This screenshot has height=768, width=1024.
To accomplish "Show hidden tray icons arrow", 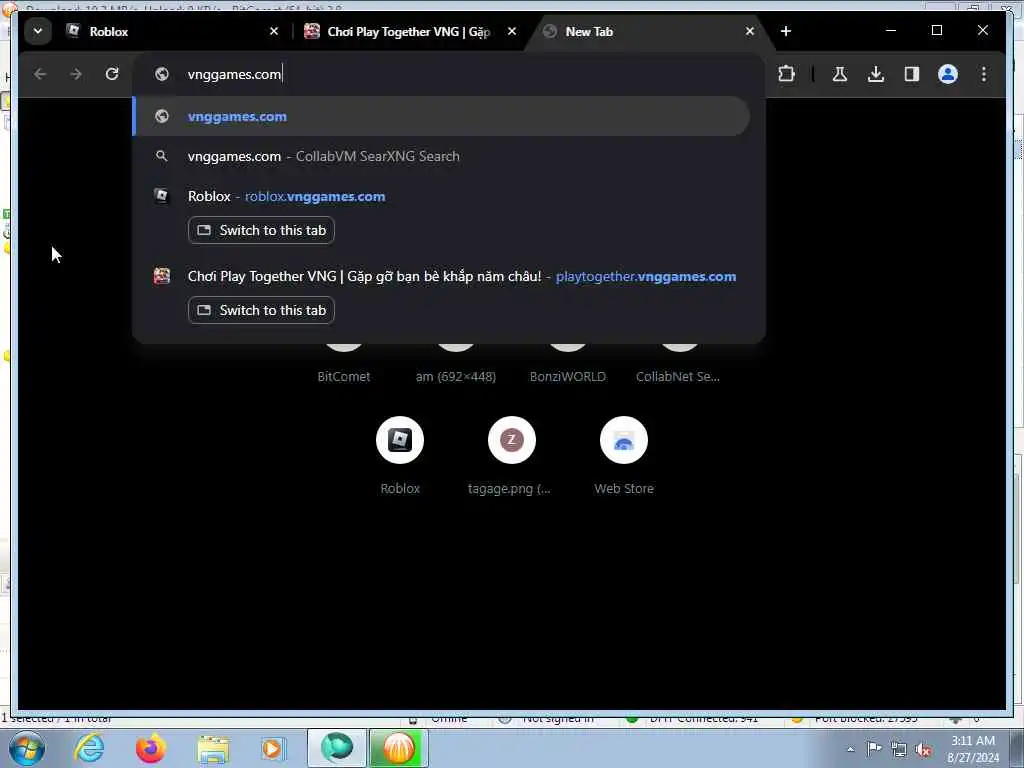I will tap(850, 749).
